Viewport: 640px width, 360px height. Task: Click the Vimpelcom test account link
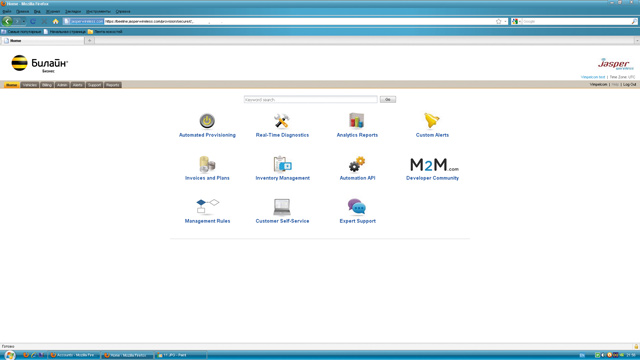coord(593,77)
